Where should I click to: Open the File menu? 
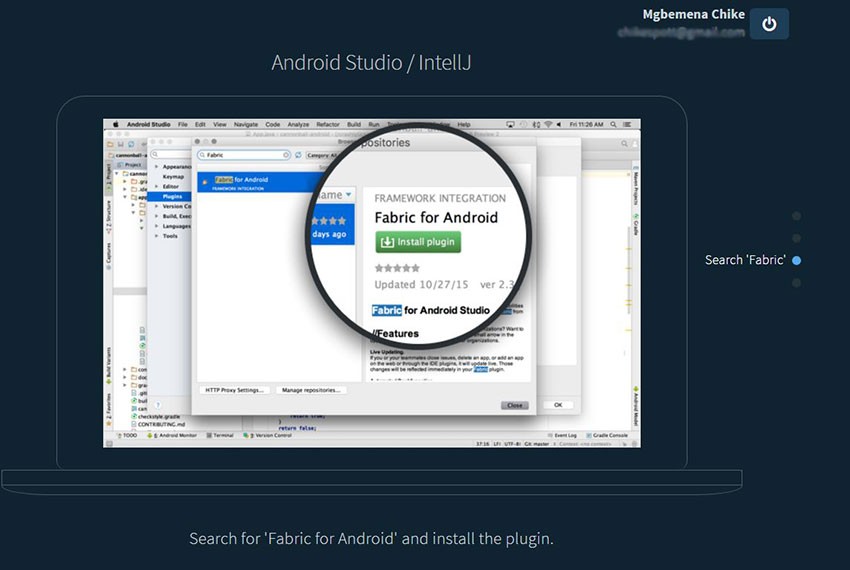[183, 124]
